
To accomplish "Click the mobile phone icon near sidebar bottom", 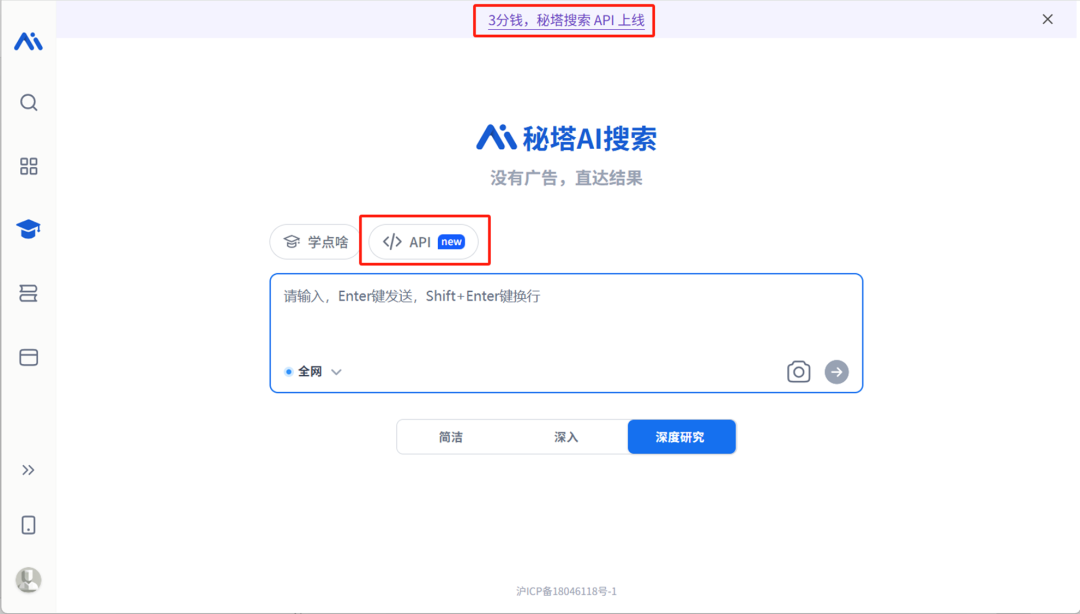I will pyautogui.click(x=28, y=524).
